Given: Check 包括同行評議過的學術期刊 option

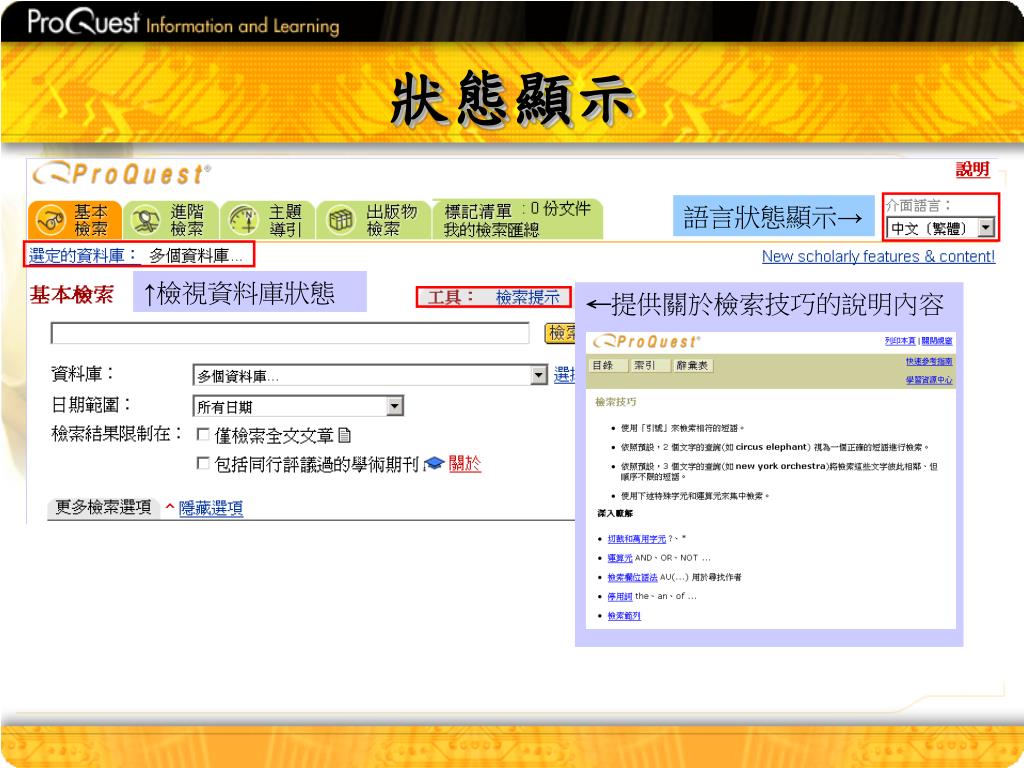Looking at the screenshot, I should click(203, 463).
